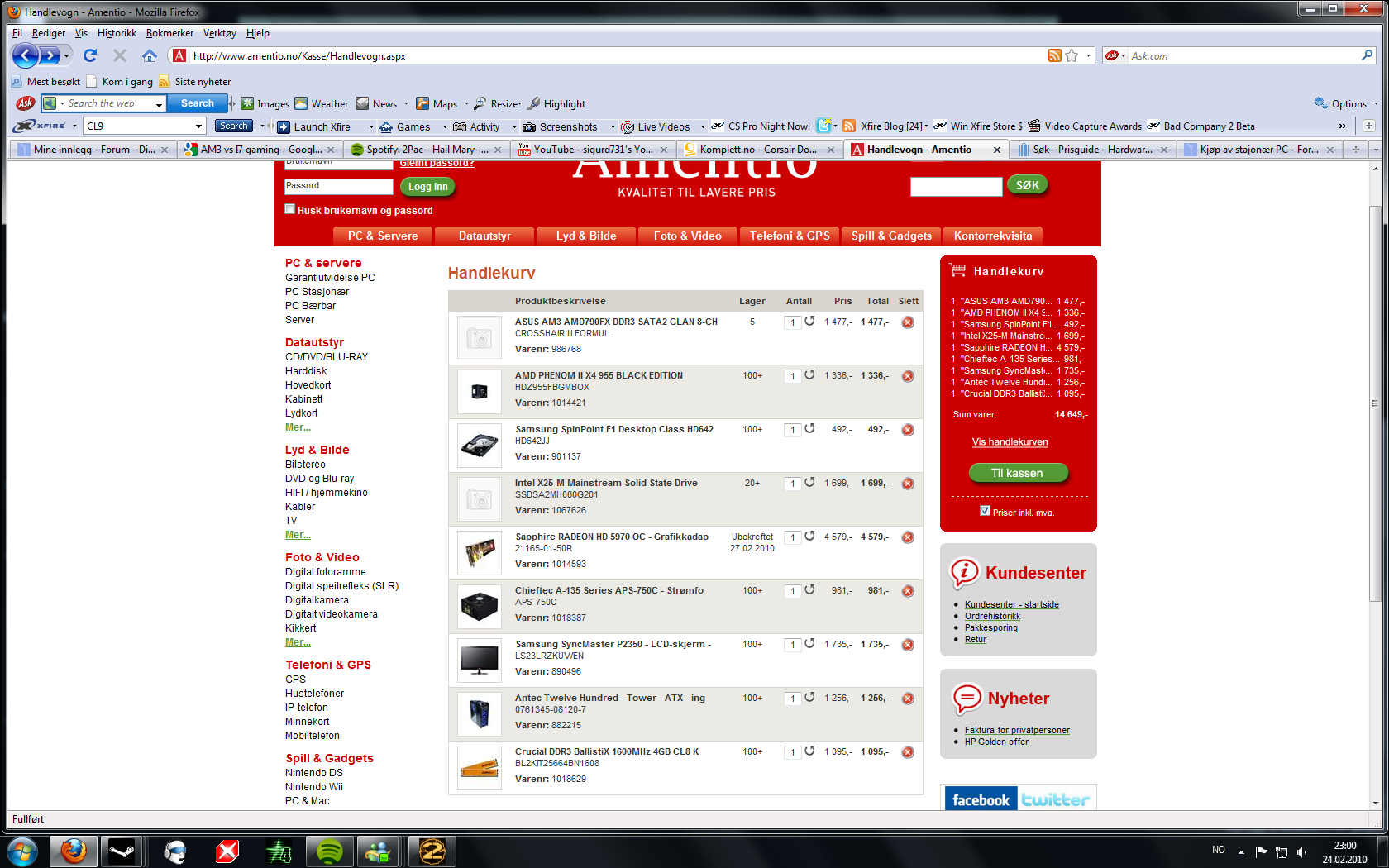Go to the Home page icon

pyautogui.click(x=150, y=55)
